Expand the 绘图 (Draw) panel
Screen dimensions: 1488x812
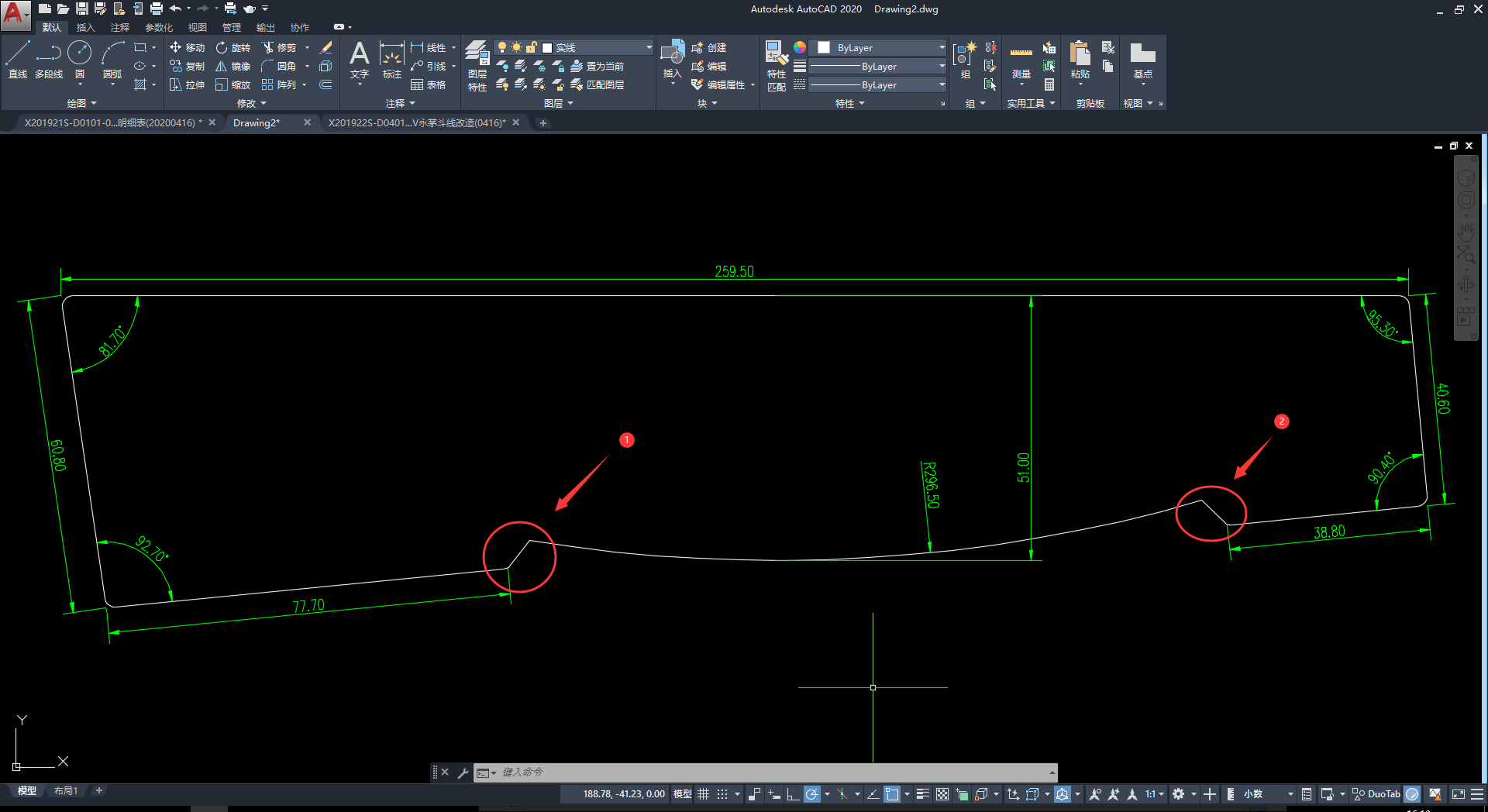pos(81,103)
